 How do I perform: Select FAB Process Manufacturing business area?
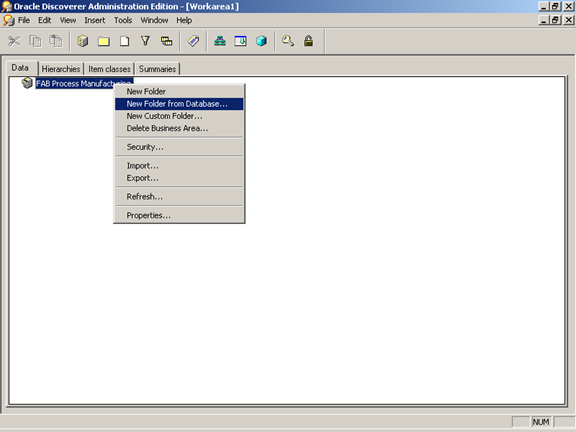[84, 83]
